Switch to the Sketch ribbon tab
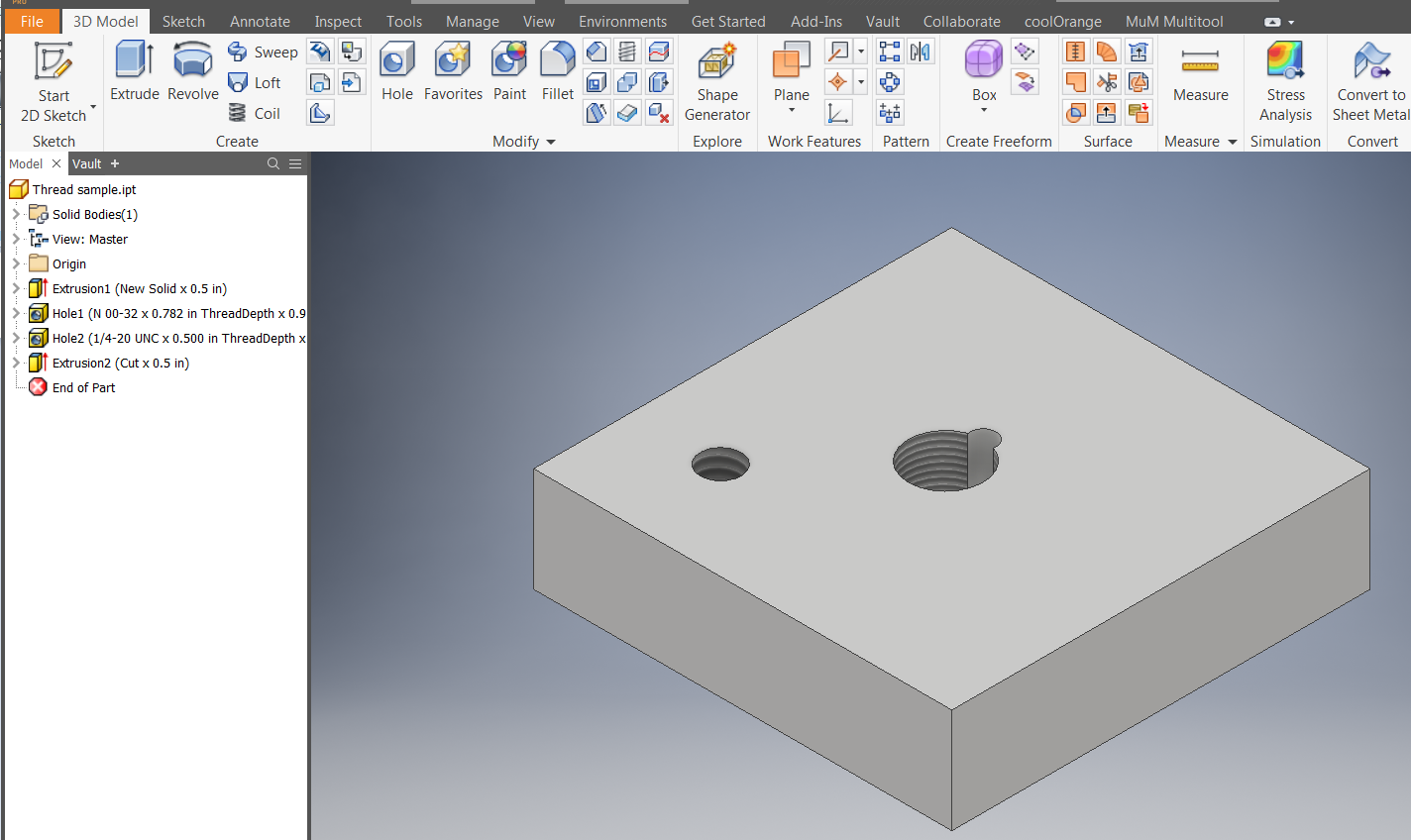The image size is (1411, 840). coord(182,20)
